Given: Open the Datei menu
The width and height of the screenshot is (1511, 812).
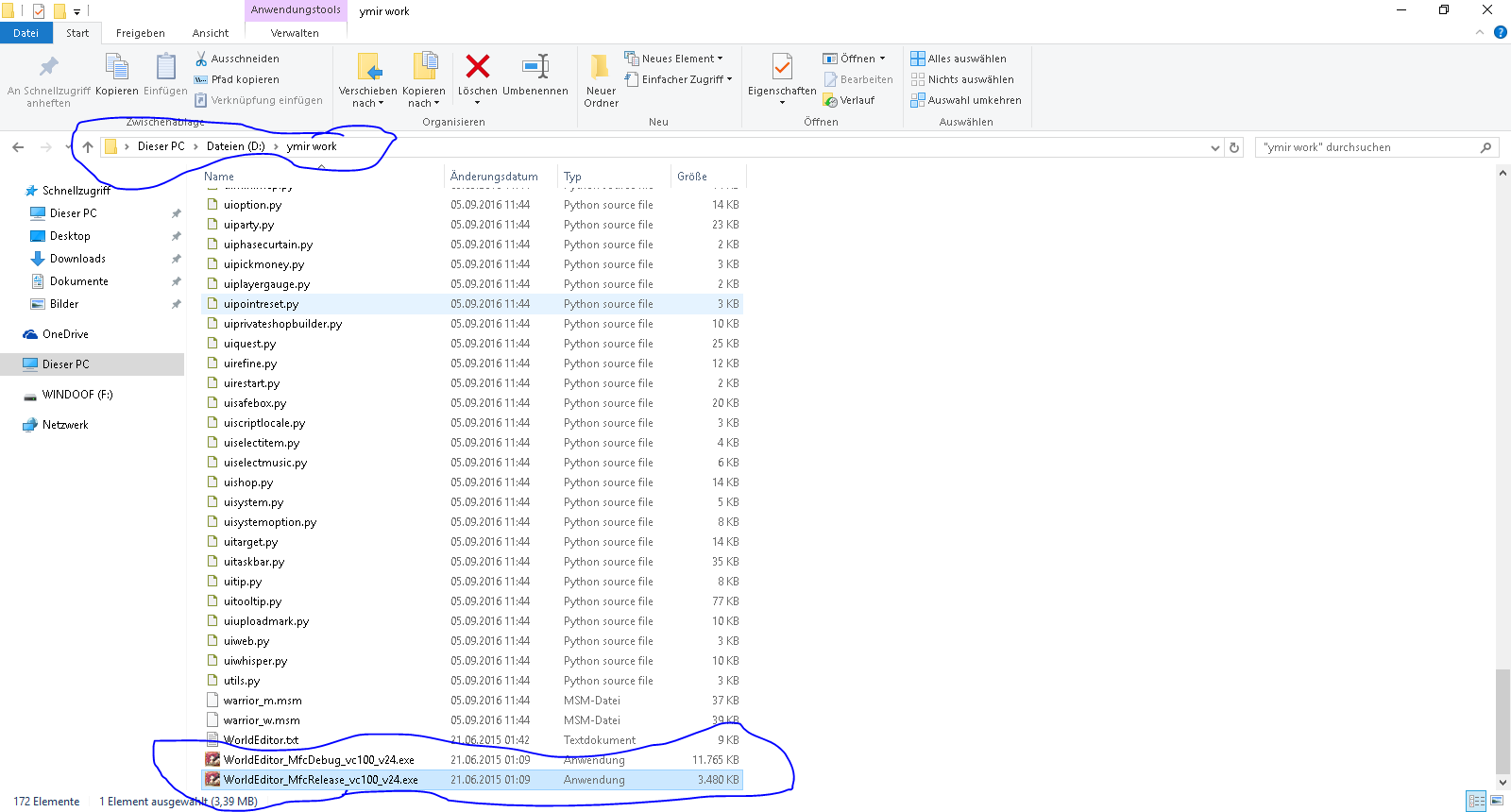Looking at the screenshot, I should [x=26, y=33].
